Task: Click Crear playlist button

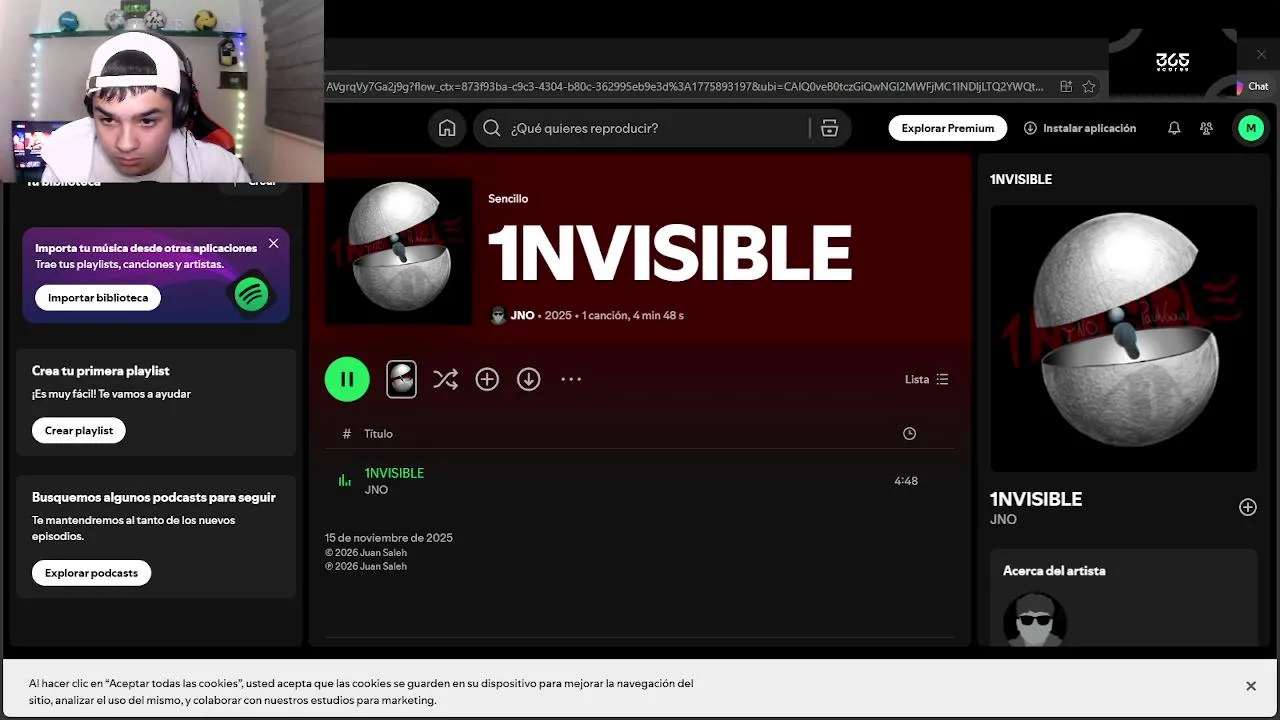Action: [x=79, y=430]
